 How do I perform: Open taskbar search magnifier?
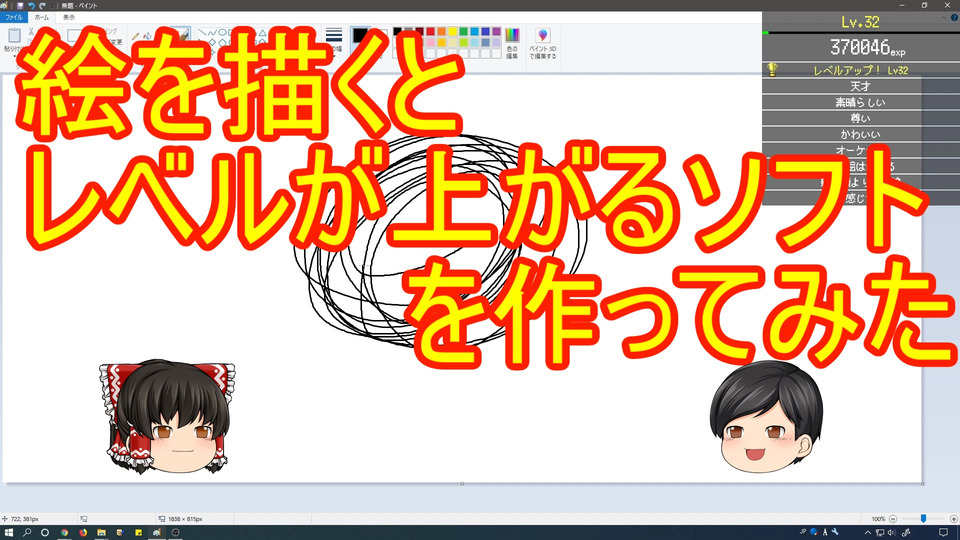(27, 533)
